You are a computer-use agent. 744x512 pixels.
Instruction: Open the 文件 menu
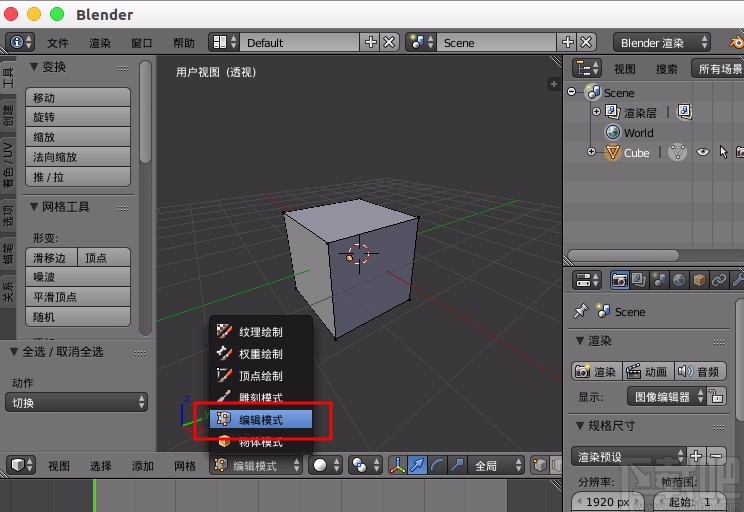(x=58, y=43)
